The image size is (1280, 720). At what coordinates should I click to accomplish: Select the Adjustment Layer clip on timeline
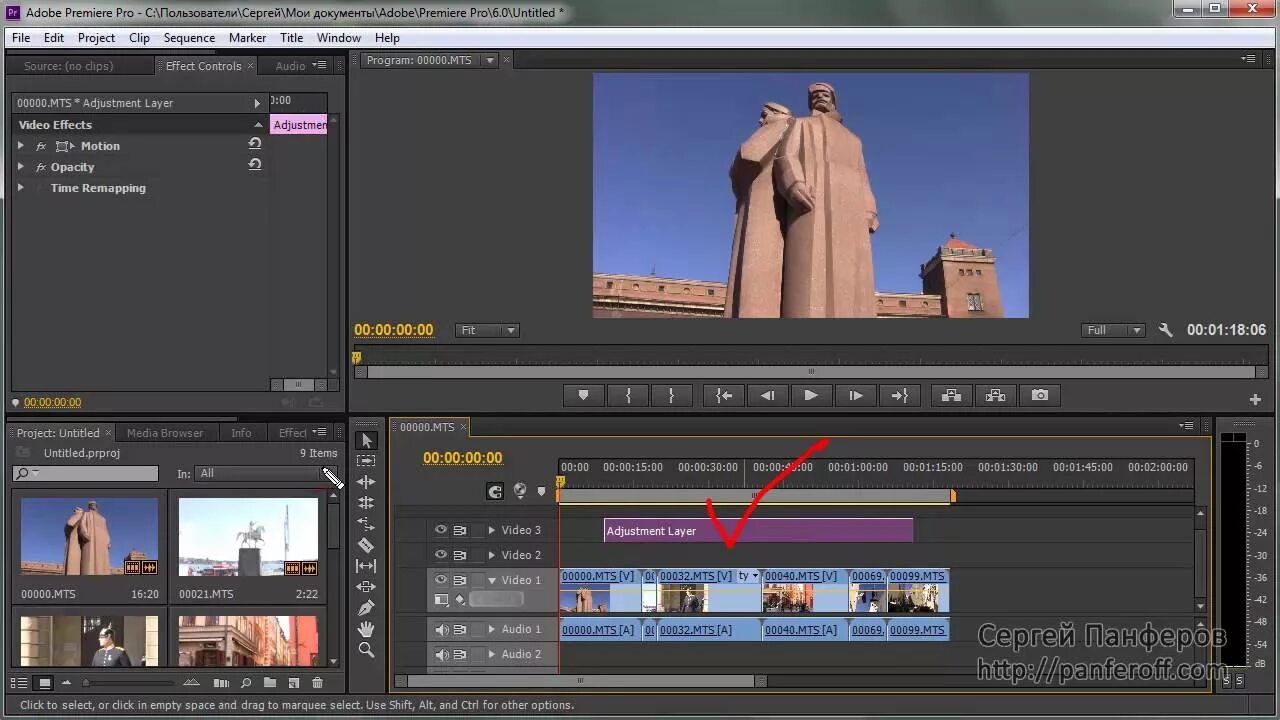(x=758, y=531)
